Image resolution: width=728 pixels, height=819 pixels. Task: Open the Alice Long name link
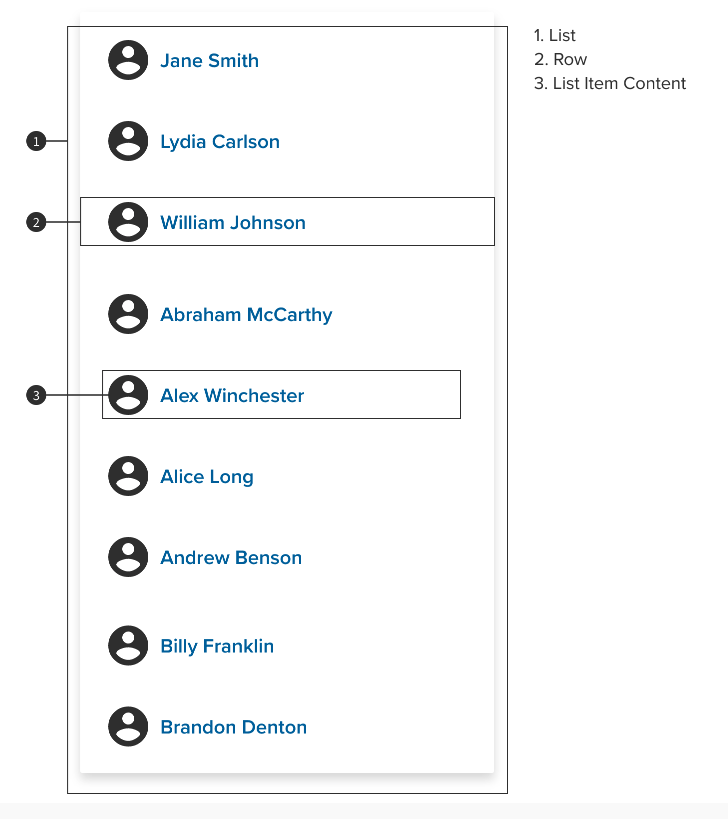point(207,477)
